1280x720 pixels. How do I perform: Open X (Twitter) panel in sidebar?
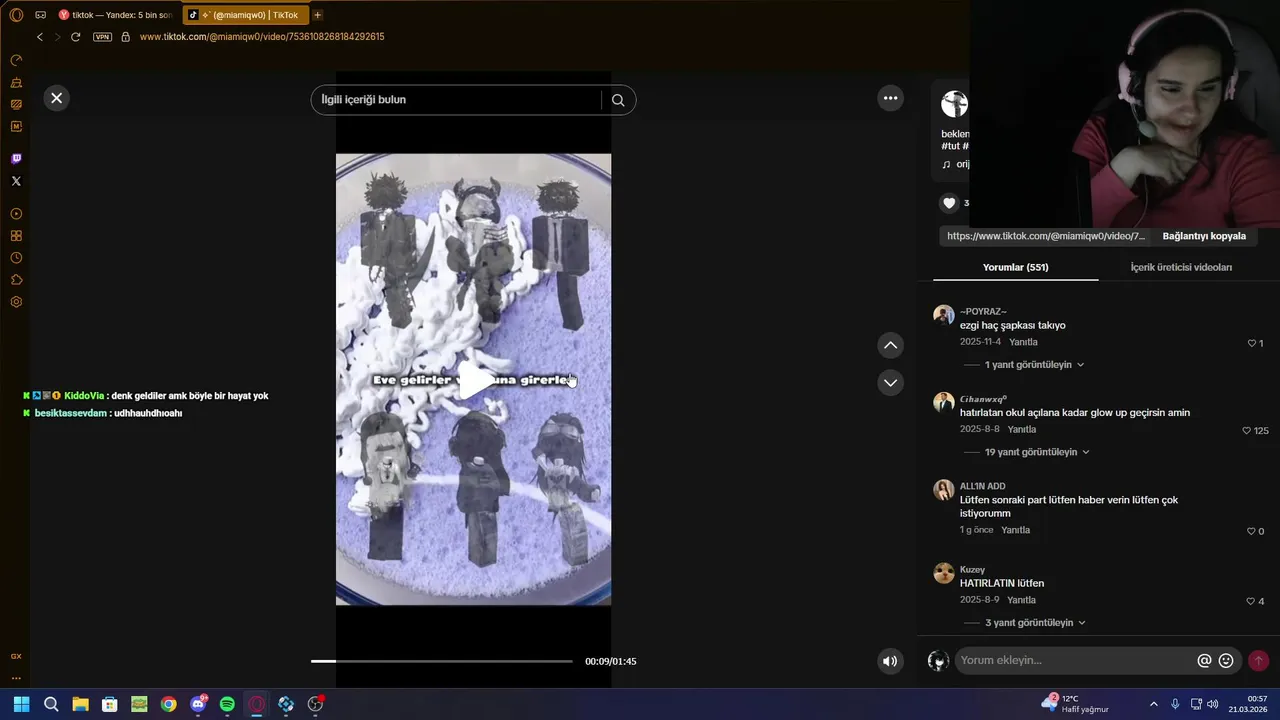tap(16, 181)
